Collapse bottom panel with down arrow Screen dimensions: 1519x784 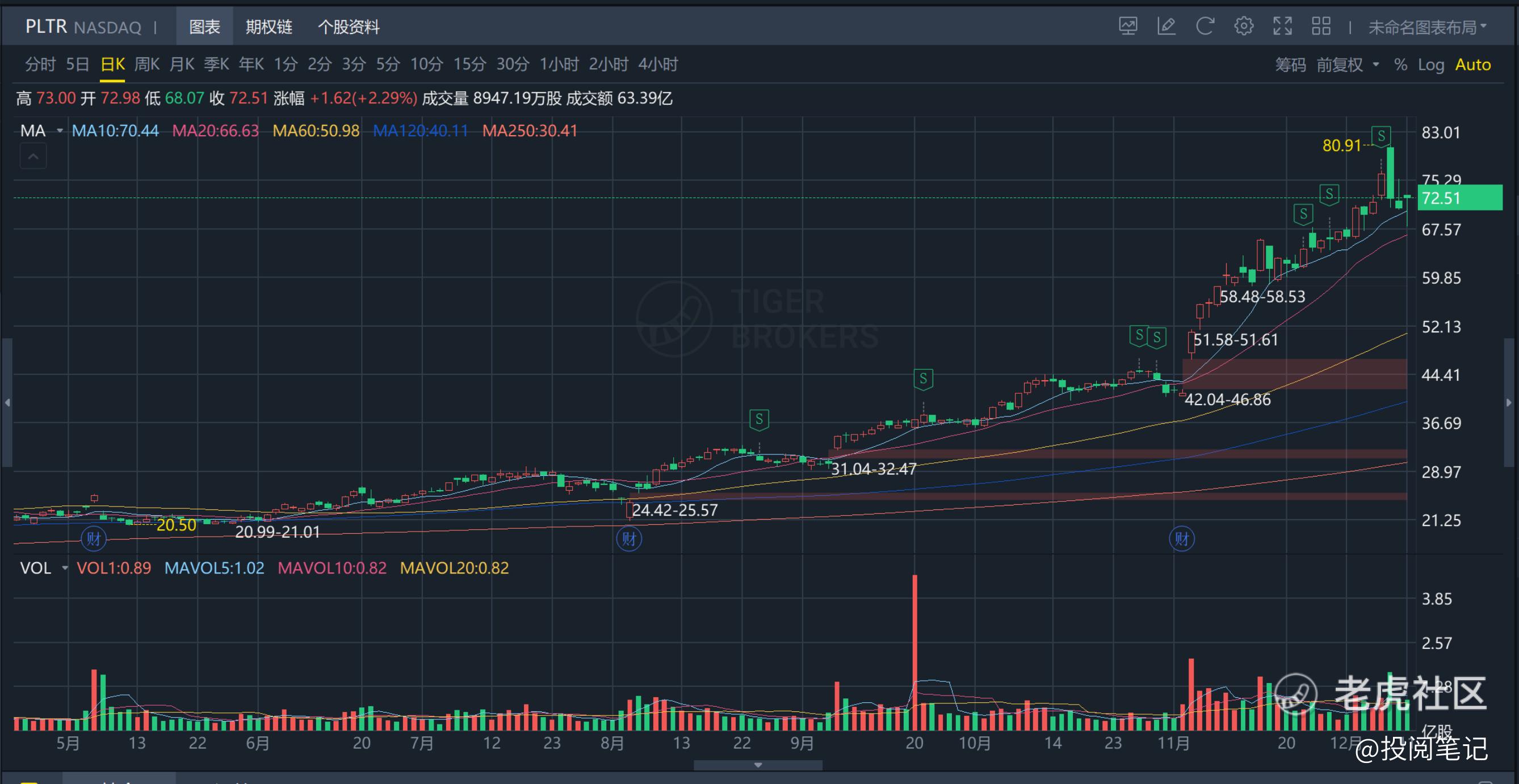pyautogui.click(x=758, y=765)
